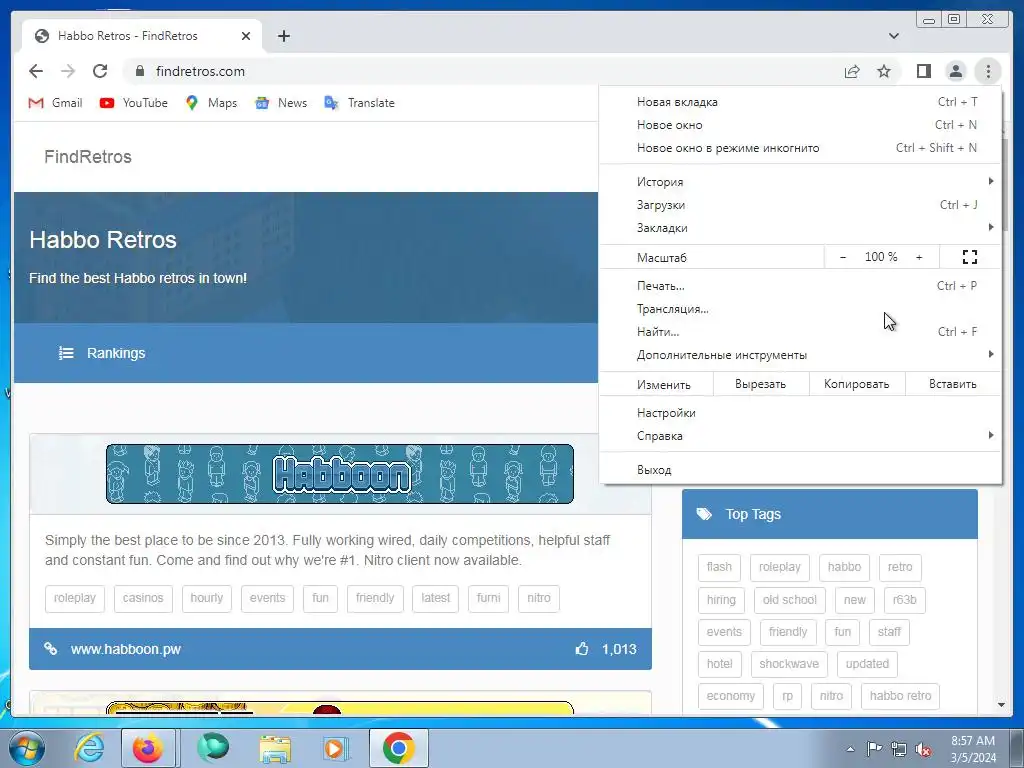Open Windows Explorer folder in taskbar

[275, 748]
